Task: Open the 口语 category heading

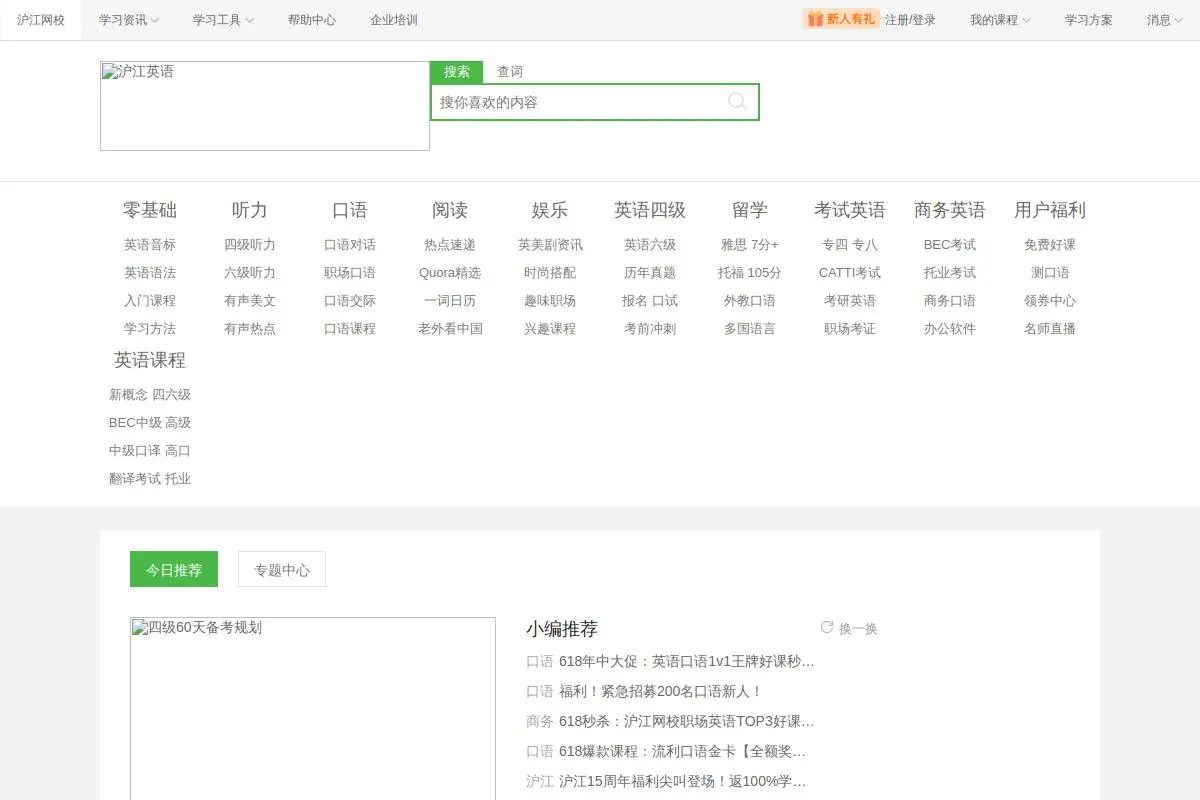Action: [x=350, y=210]
